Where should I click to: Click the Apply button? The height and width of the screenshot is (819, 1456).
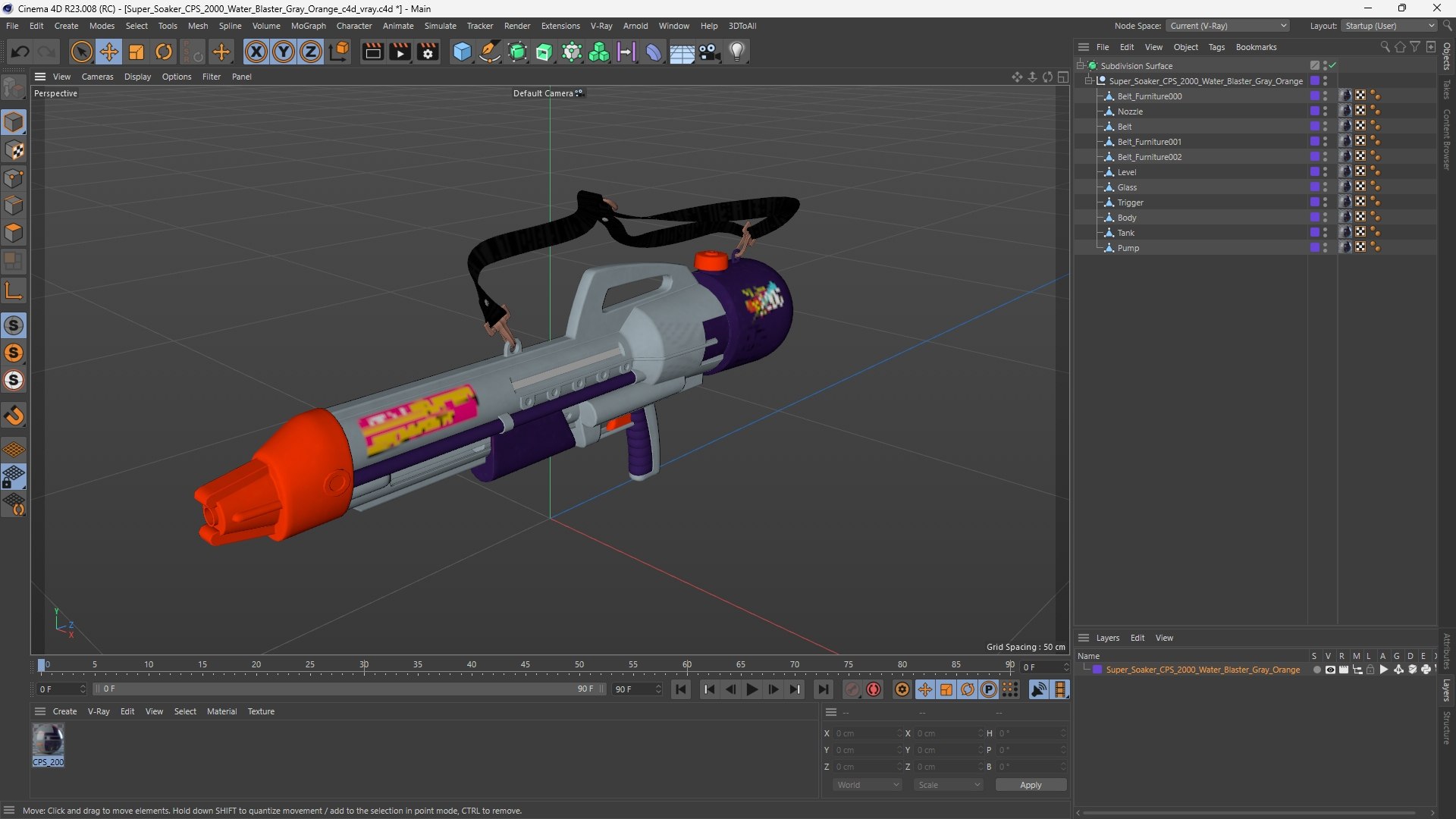pyautogui.click(x=1031, y=785)
